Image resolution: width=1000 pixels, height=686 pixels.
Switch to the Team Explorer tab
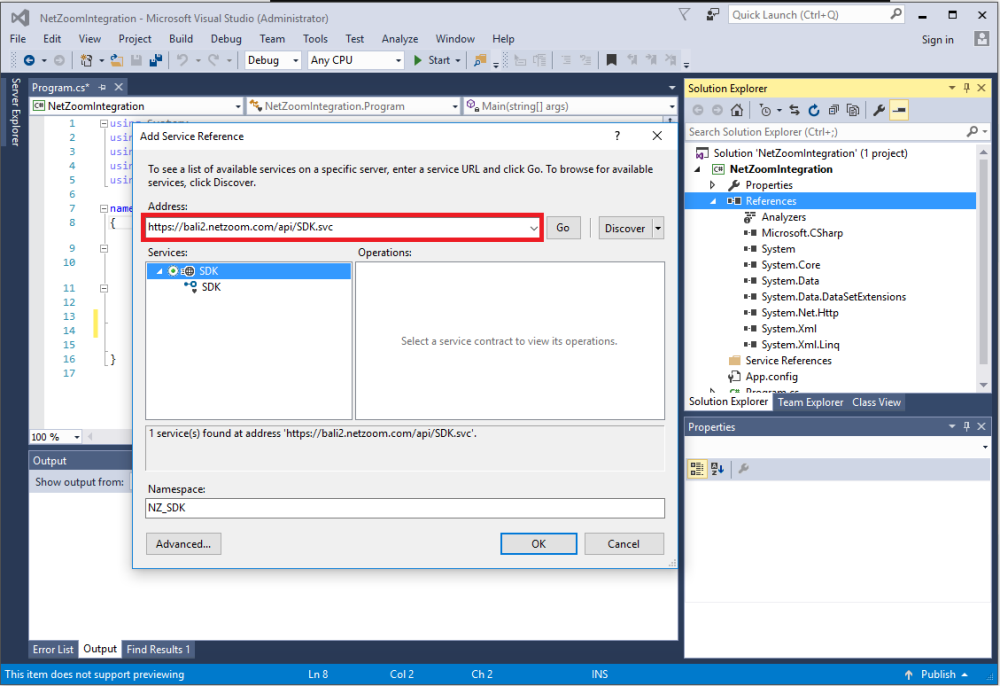(x=810, y=402)
